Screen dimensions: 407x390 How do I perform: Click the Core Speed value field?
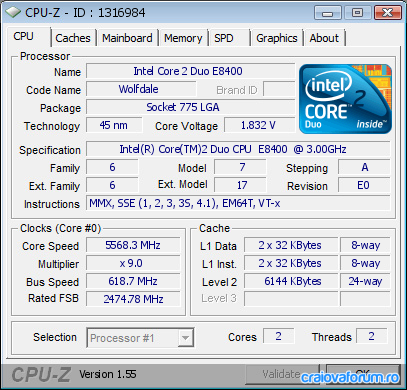pyautogui.click(x=133, y=245)
